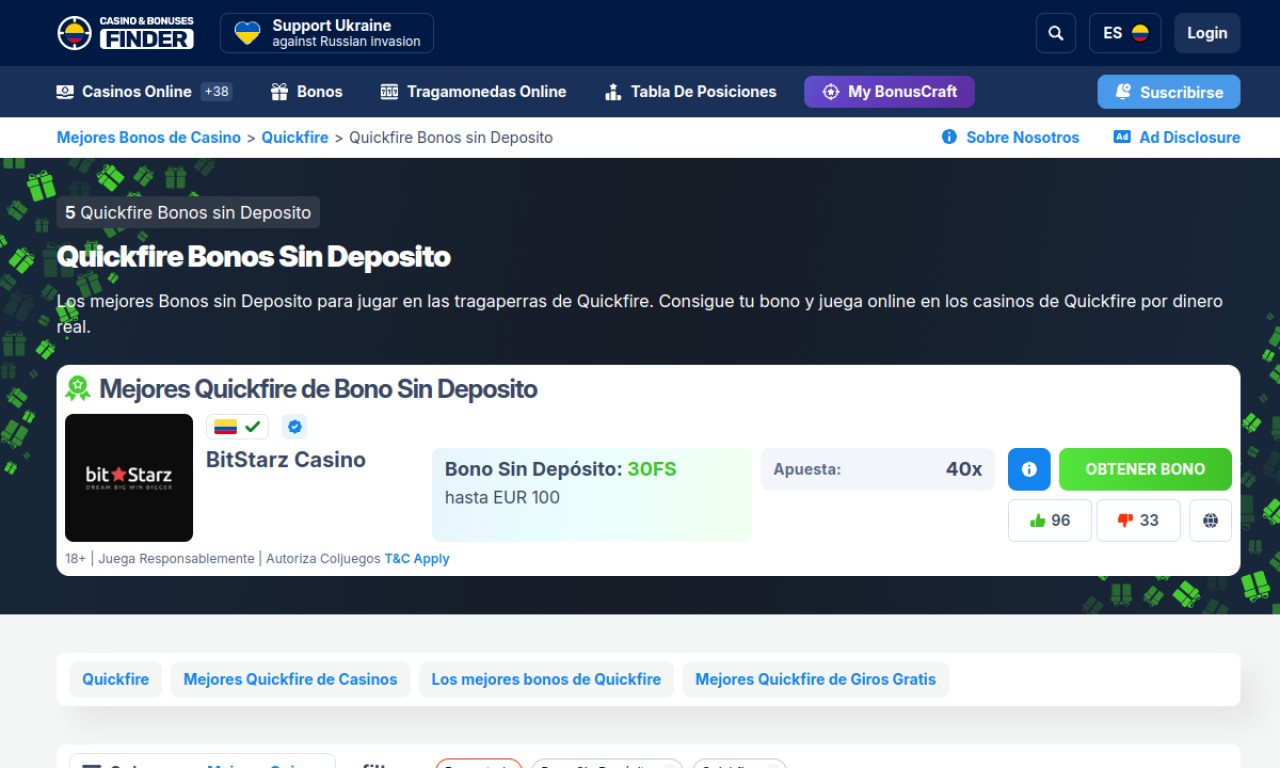This screenshot has height=768, width=1280.
Task: Click the Colombia flag accepted badge
Action: (237, 427)
